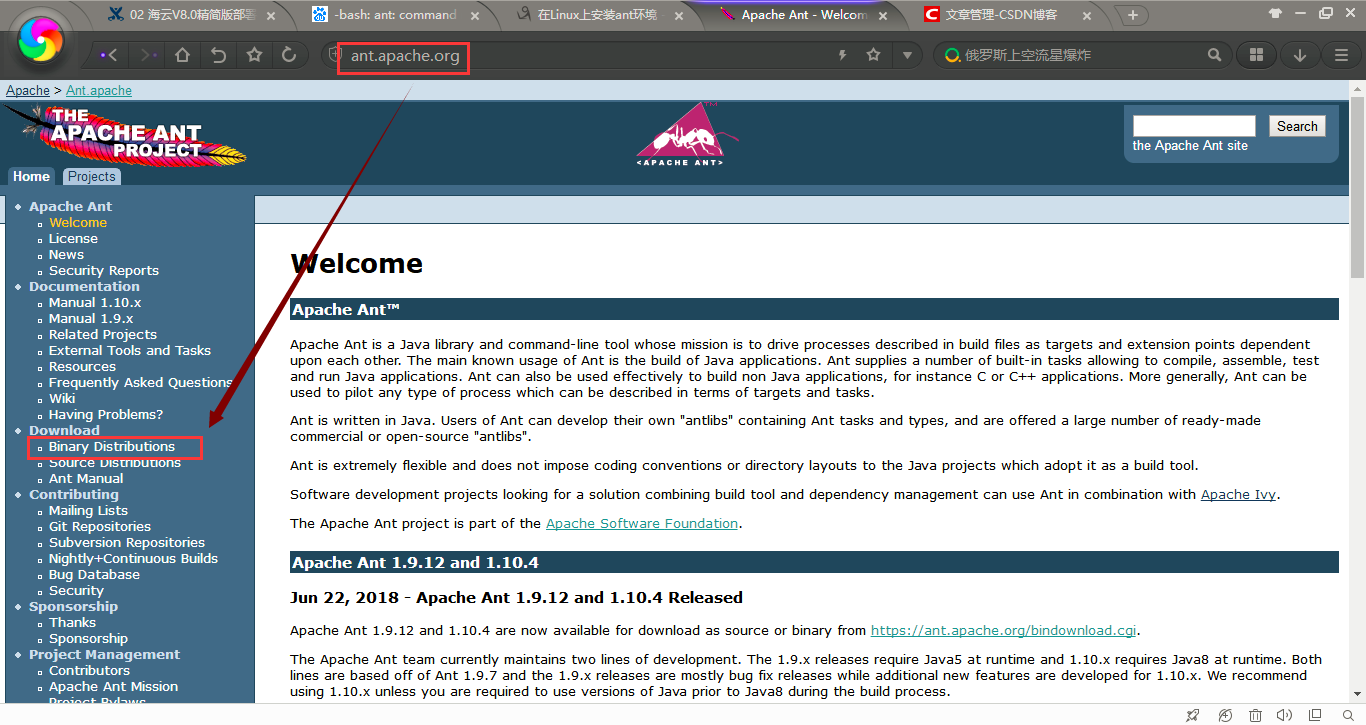Open Source Distributions in sidebar
The image size is (1366, 725).
tap(115, 463)
